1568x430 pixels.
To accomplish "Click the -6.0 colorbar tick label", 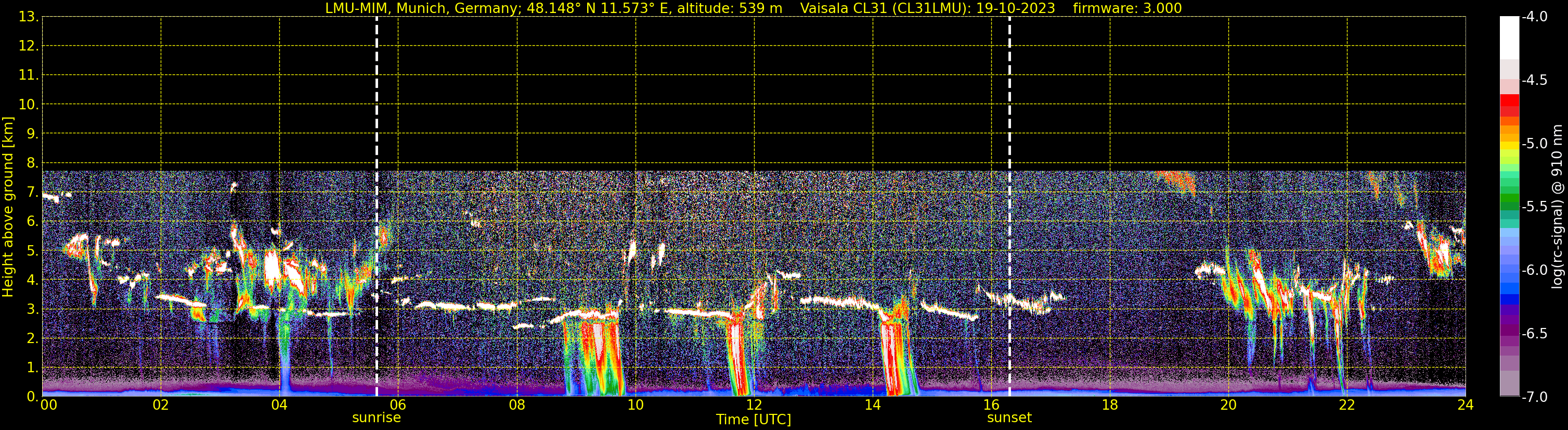I will (1534, 270).
